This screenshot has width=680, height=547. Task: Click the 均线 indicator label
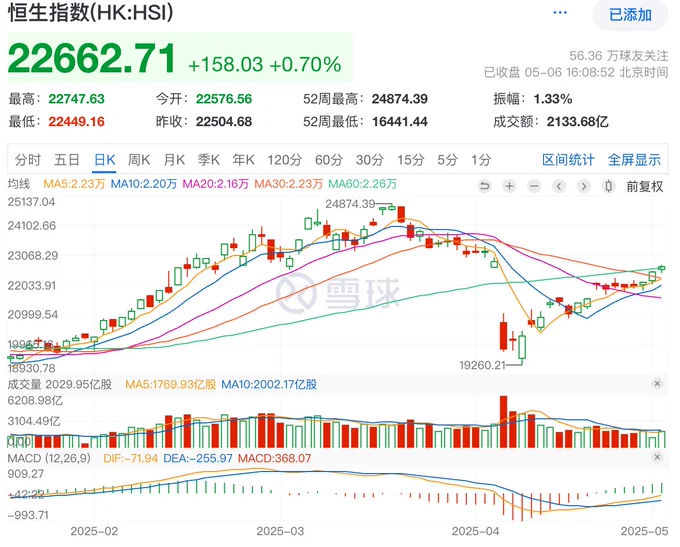[x=19, y=184]
